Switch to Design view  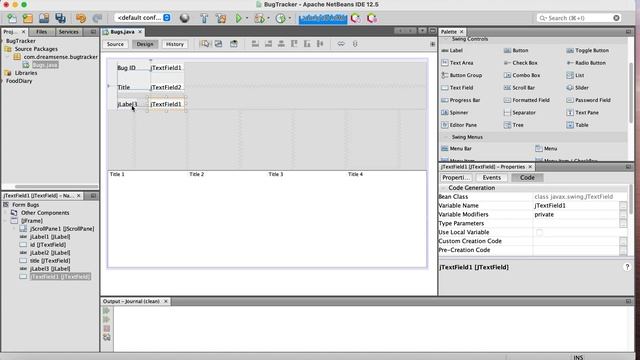(145, 44)
